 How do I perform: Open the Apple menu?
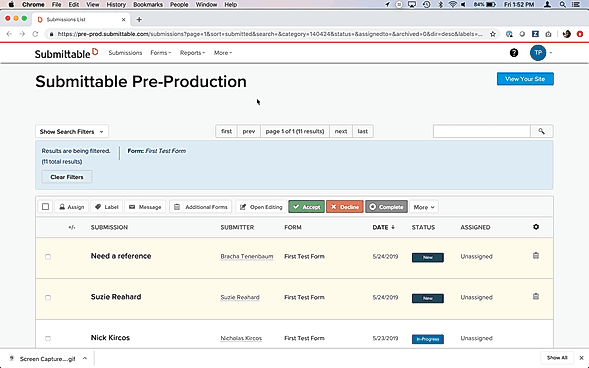(x=11, y=5)
